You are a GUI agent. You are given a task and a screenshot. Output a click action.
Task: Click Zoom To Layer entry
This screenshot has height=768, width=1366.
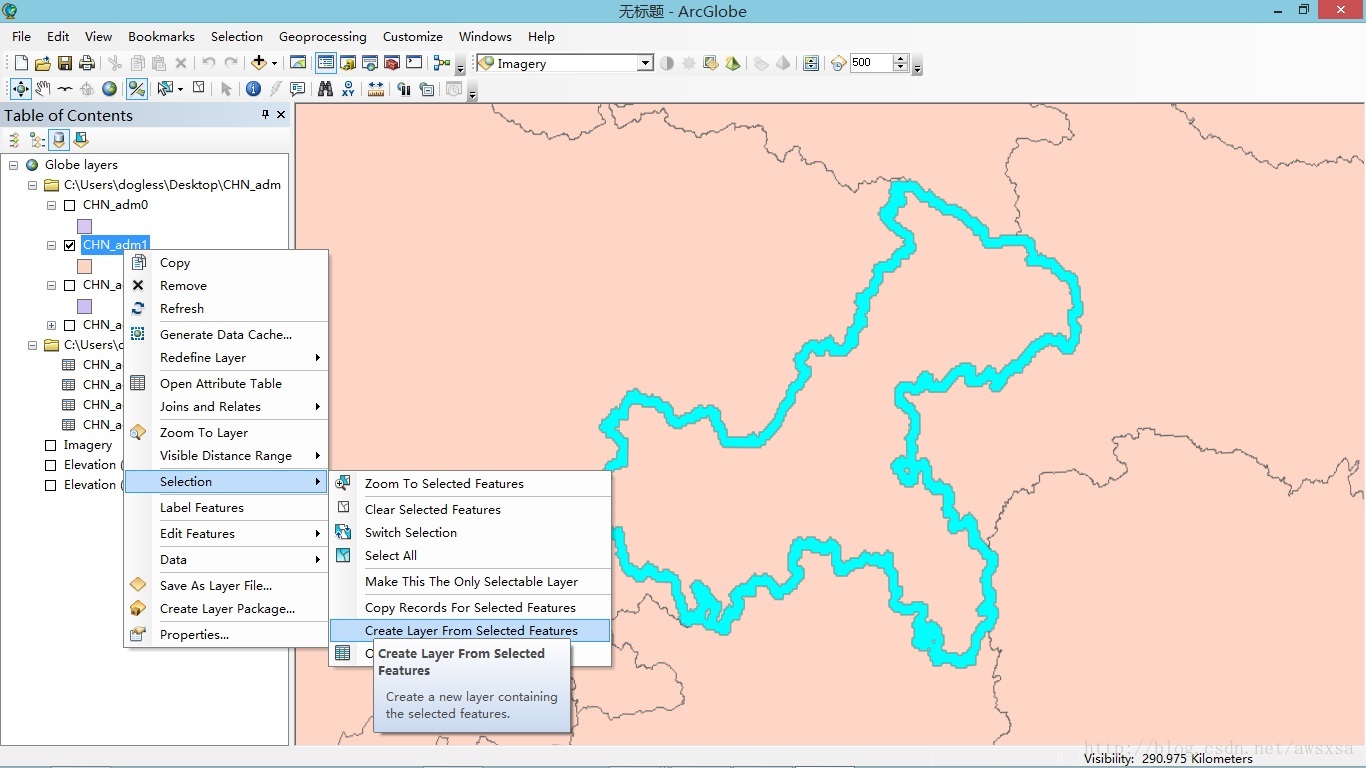pos(226,433)
